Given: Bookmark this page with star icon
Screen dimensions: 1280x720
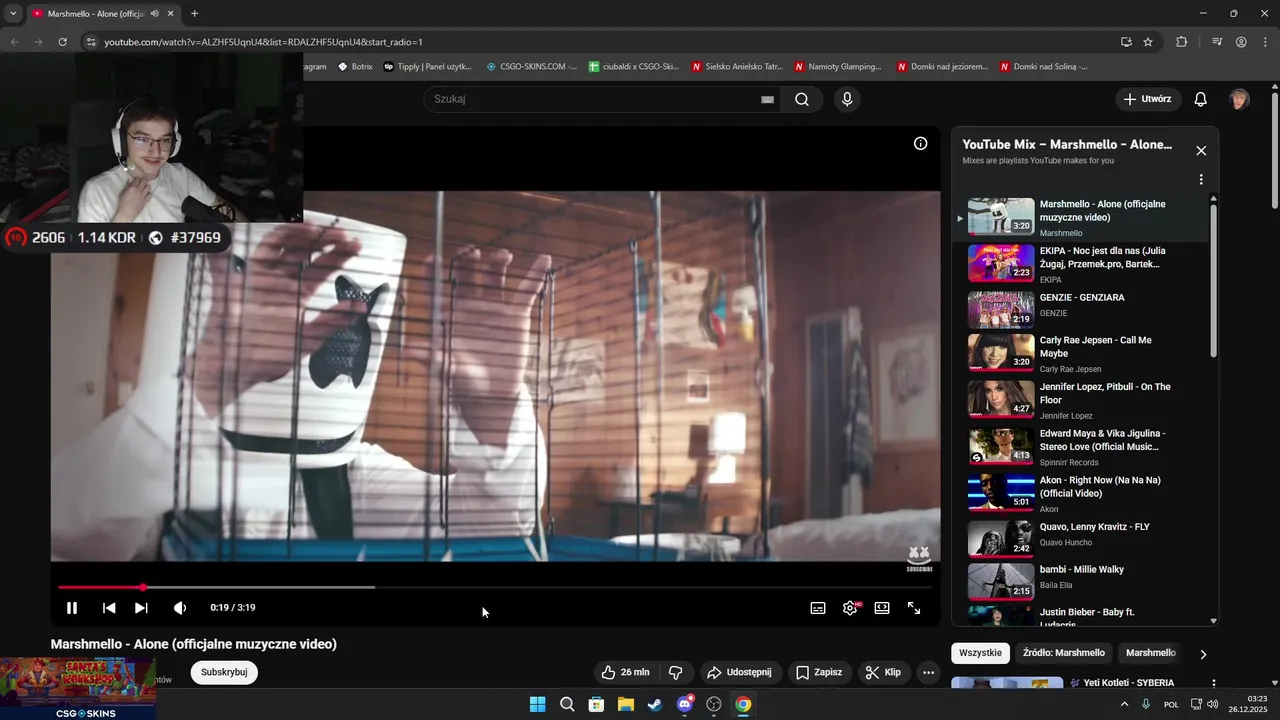Looking at the screenshot, I should click(x=1148, y=42).
